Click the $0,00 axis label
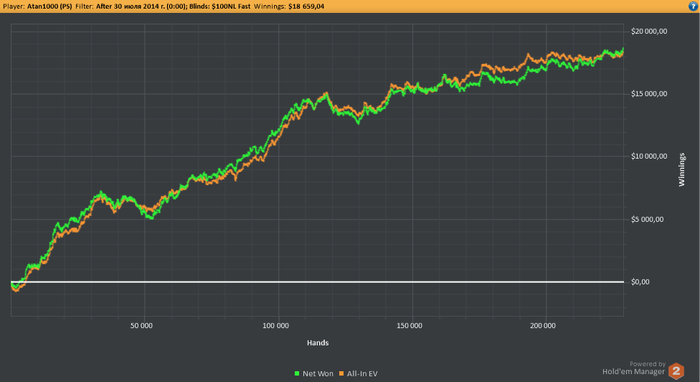This screenshot has width=700, height=382. click(640, 282)
